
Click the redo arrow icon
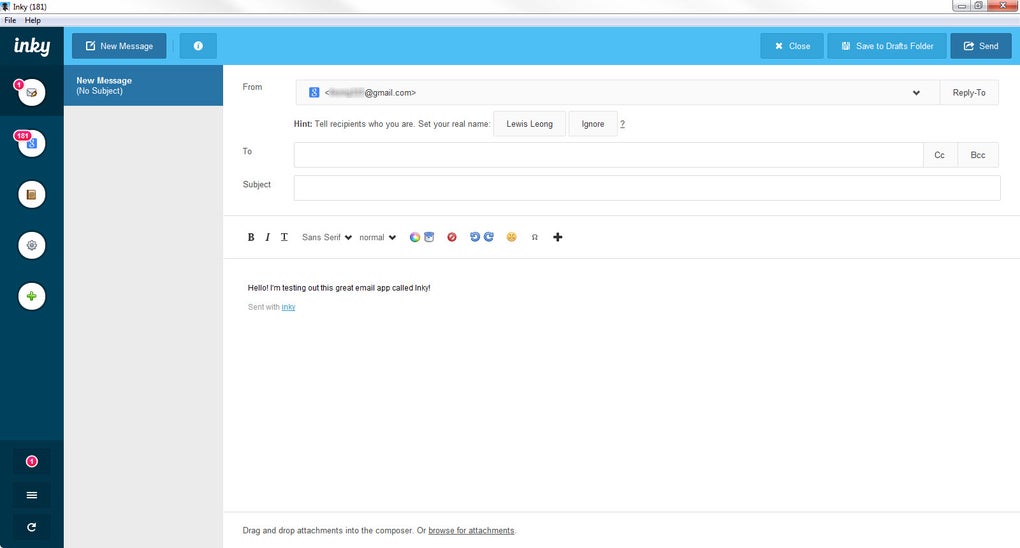489,237
